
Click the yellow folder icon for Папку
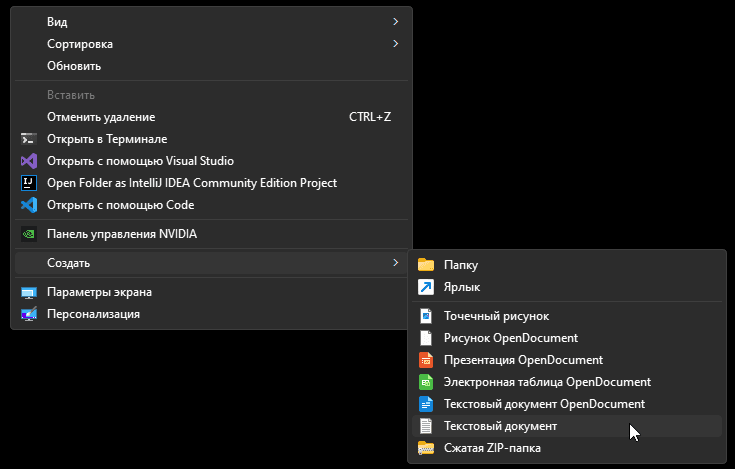[x=426, y=265]
